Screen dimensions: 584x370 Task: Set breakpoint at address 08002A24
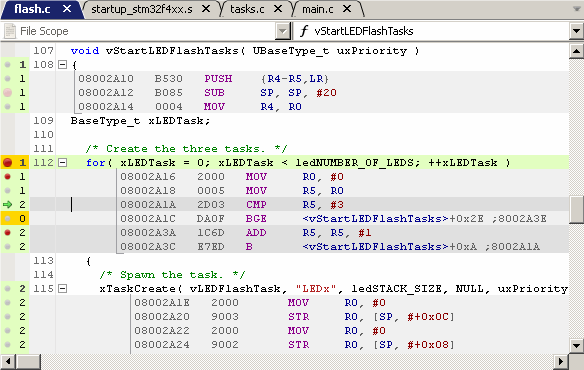(7, 345)
